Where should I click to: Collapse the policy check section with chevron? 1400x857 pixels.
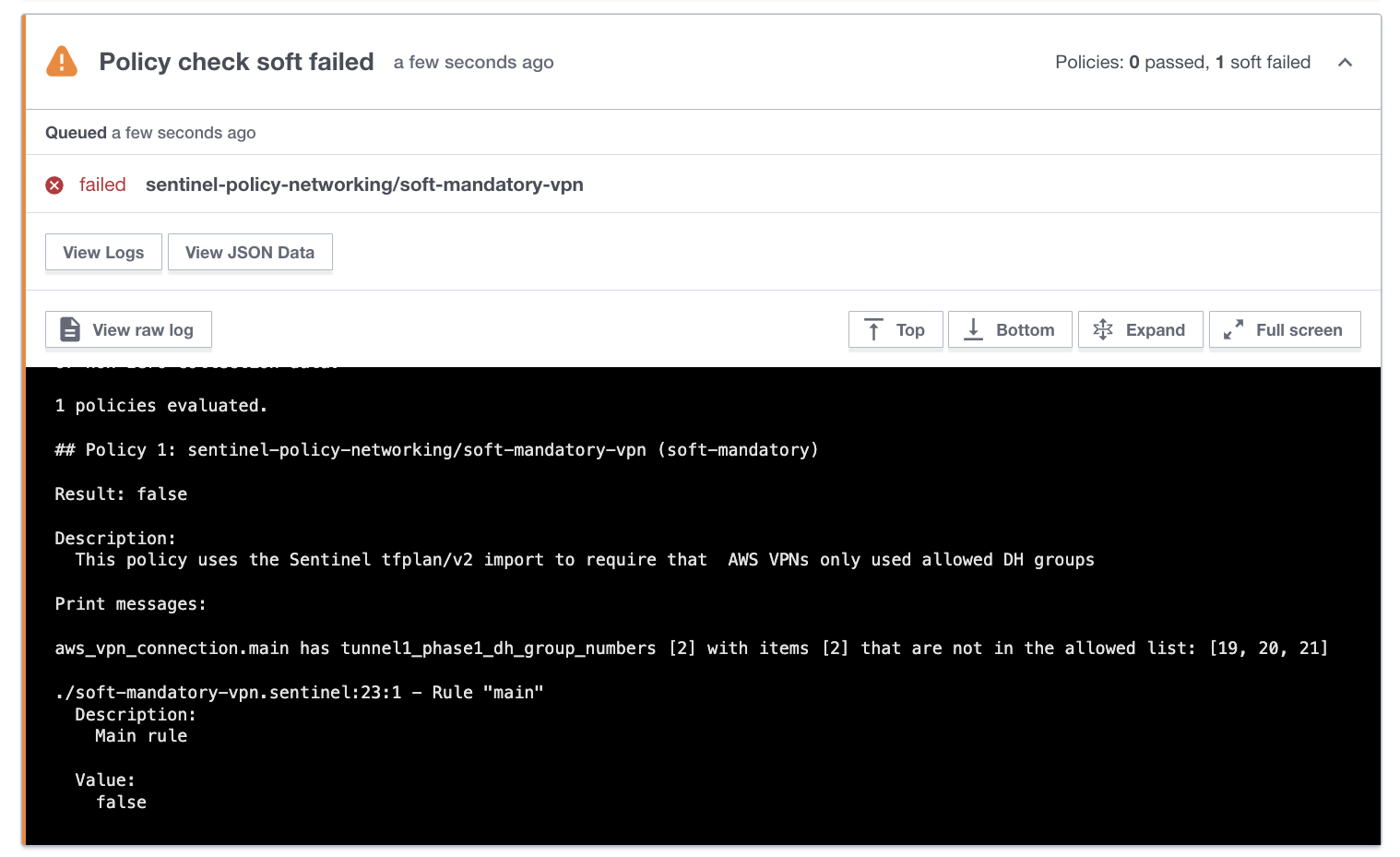click(1345, 63)
